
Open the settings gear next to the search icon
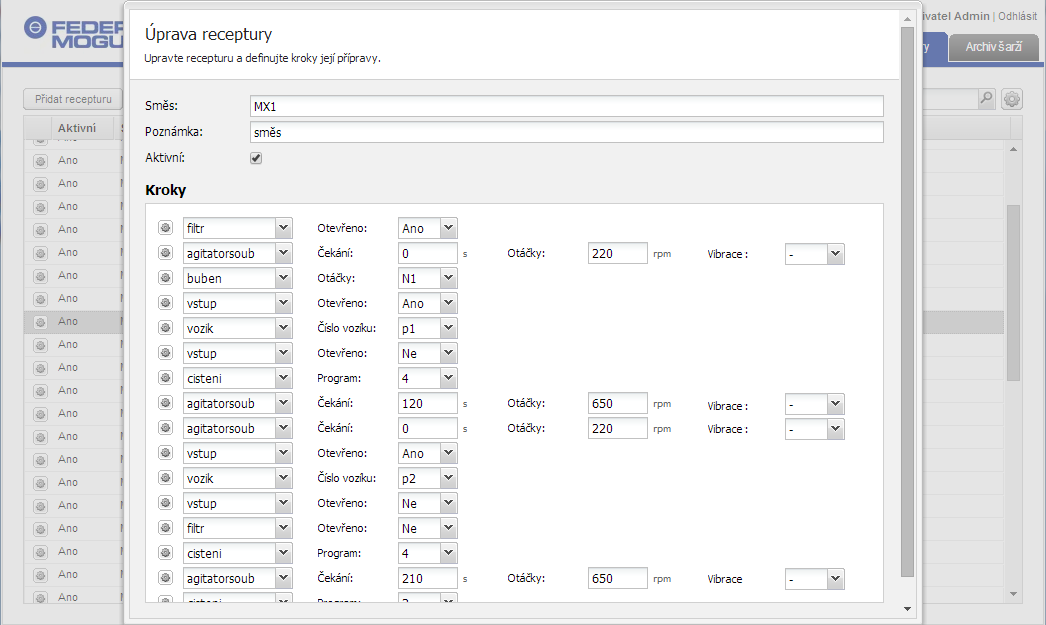click(x=1012, y=99)
